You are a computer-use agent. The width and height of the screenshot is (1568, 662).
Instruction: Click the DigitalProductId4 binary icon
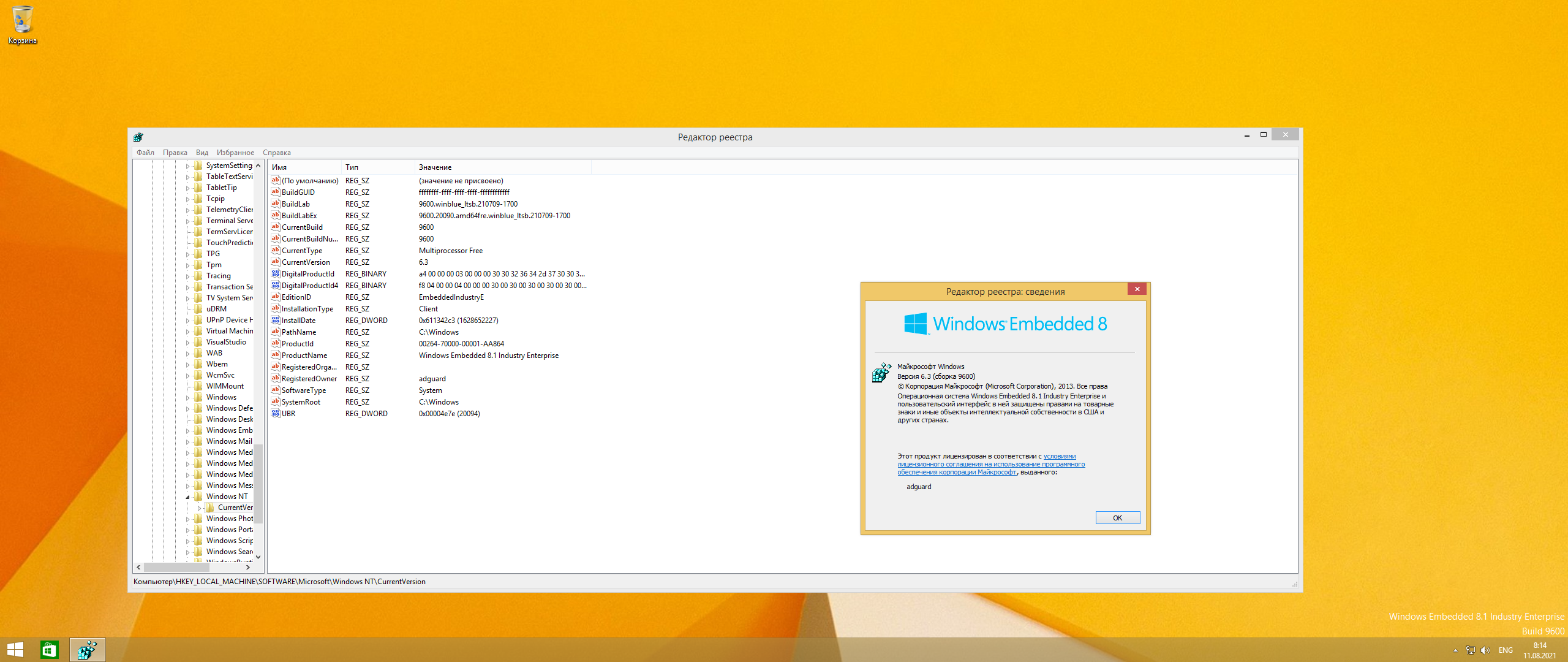276,285
